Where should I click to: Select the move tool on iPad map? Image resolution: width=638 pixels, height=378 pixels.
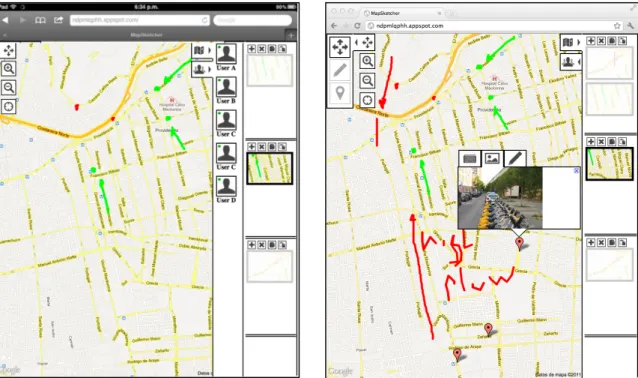pyautogui.click(x=9, y=50)
